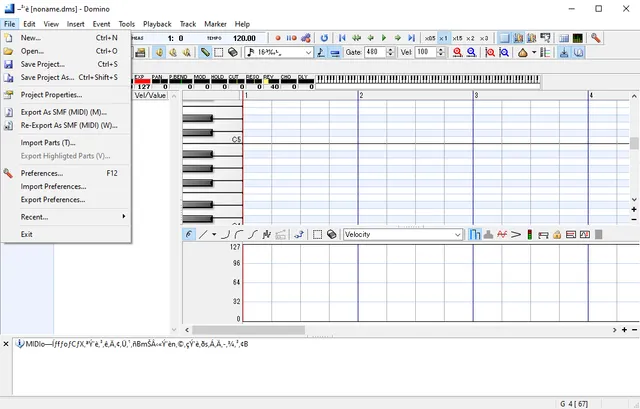Select Export As SMF (MIDI) menu entry
Image resolution: width=640 pixels, height=409 pixels.
pyautogui.click(x=64, y=112)
